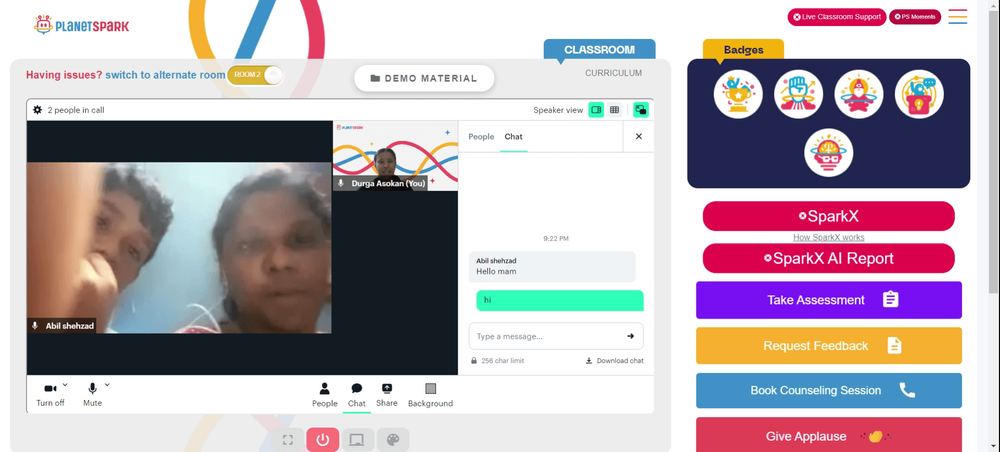Open the Badges tab
The height and width of the screenshot is (452, 1000).
(743, 50)
